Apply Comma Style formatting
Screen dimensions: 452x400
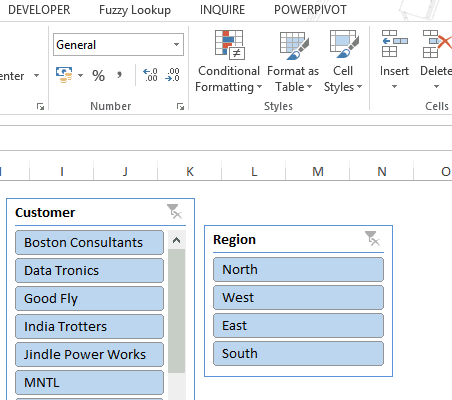click(x=119, y=75)
